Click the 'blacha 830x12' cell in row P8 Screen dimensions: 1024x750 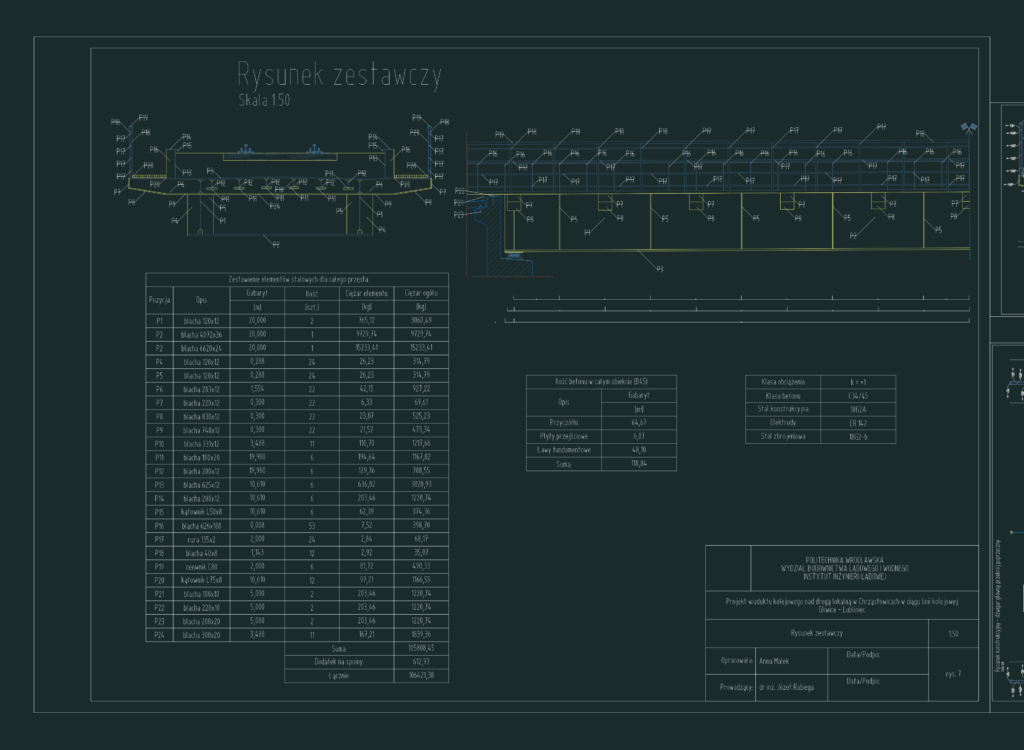pyautogui.click(x=202, y=417)
